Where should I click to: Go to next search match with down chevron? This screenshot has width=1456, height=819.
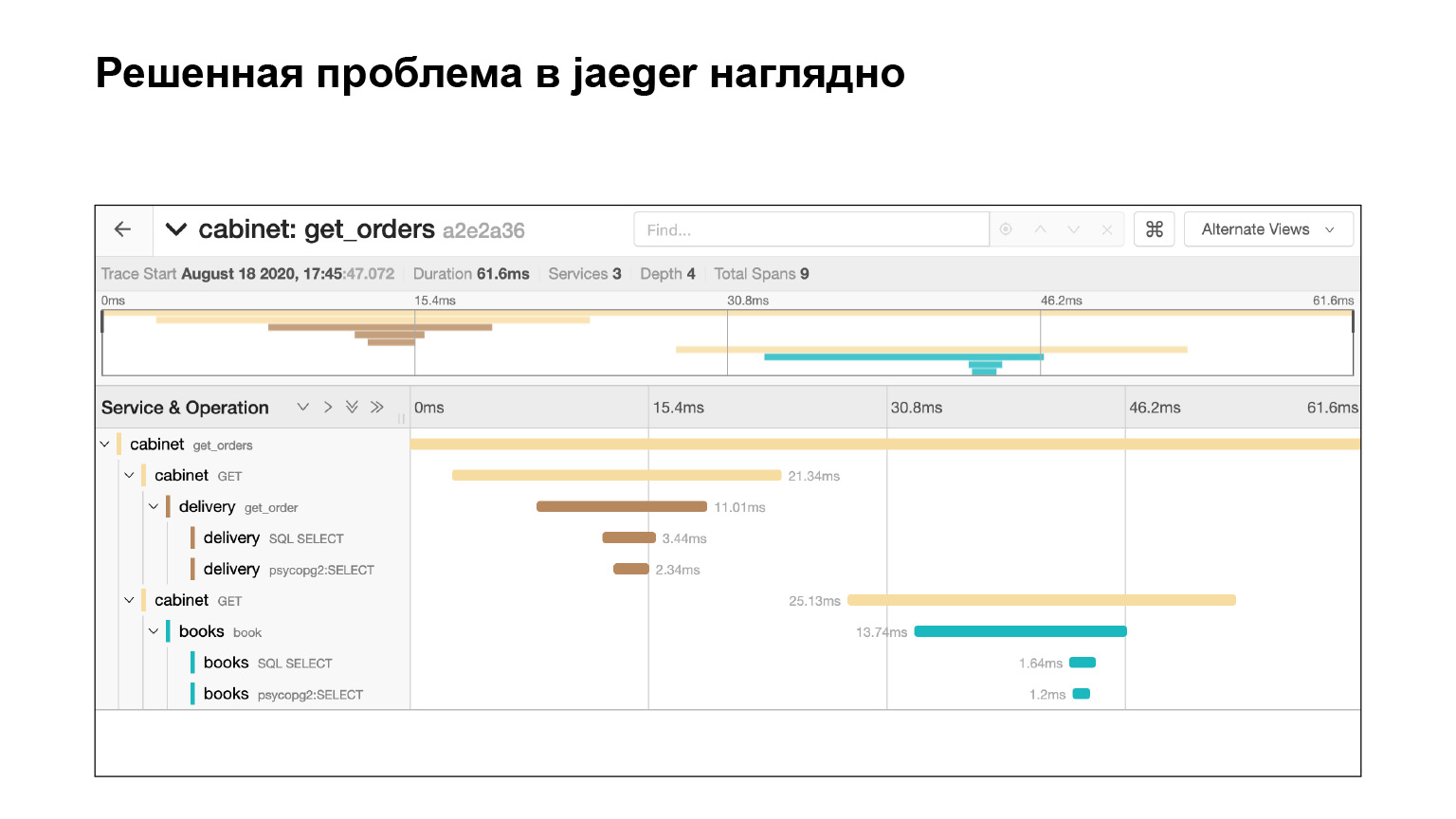coord(1073,228)
